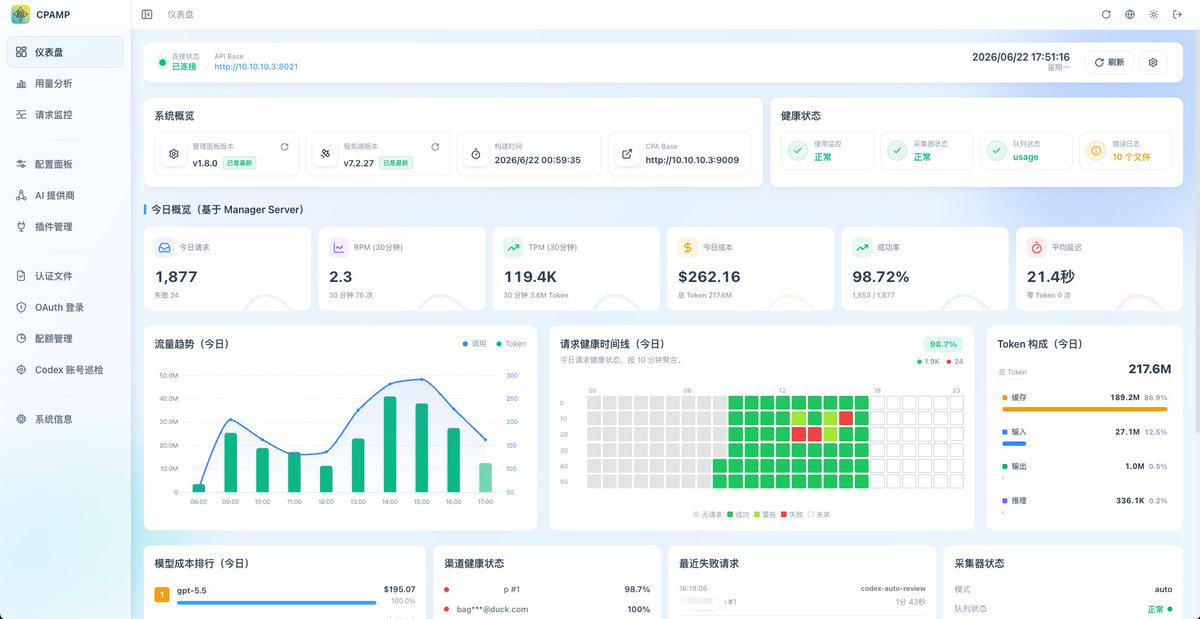Open the 队列状态 usage card
This screenshot has width=1200, height=619.
tap(1026, 151)
